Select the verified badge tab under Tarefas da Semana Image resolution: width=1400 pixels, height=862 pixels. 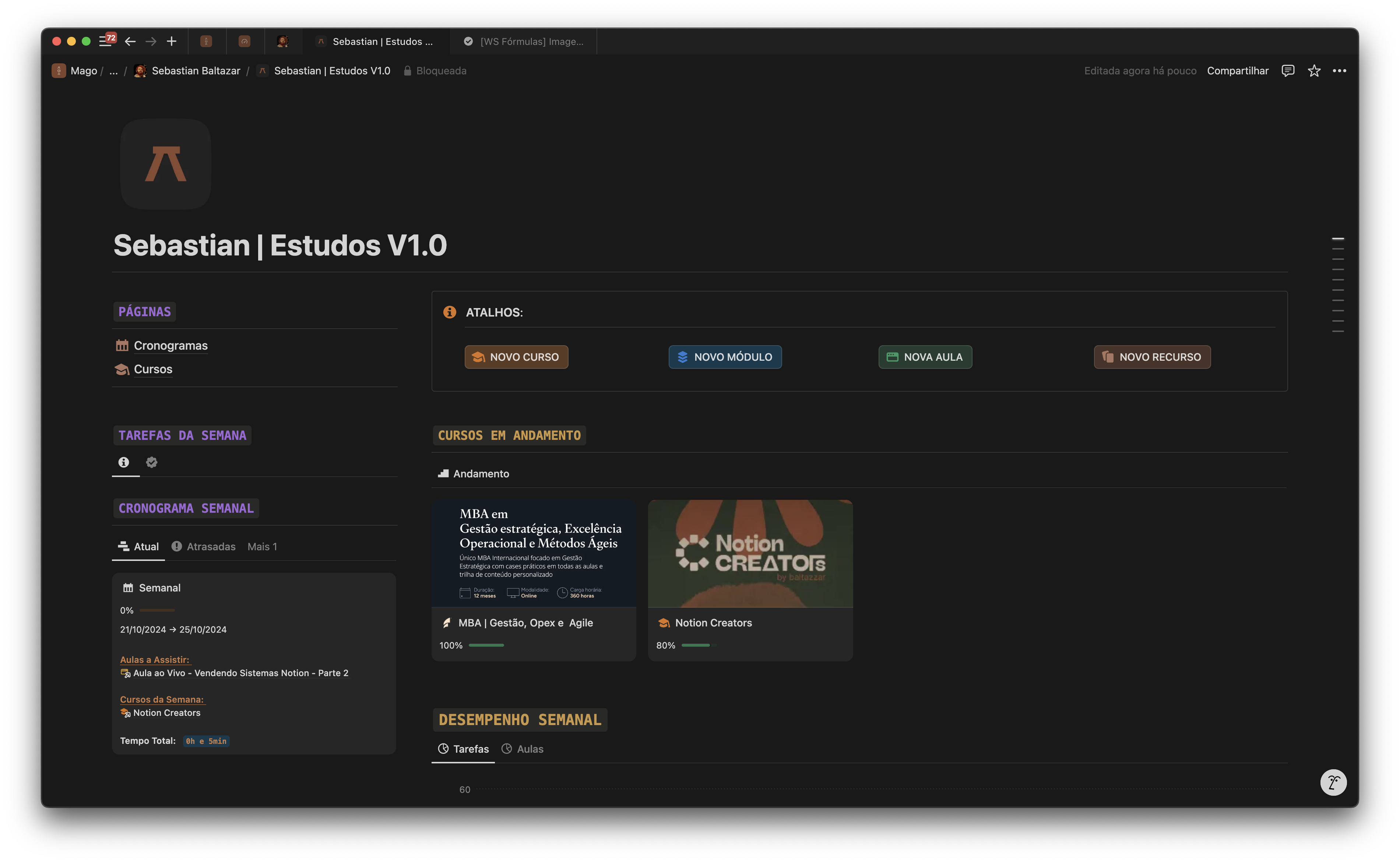click(152, 462)
